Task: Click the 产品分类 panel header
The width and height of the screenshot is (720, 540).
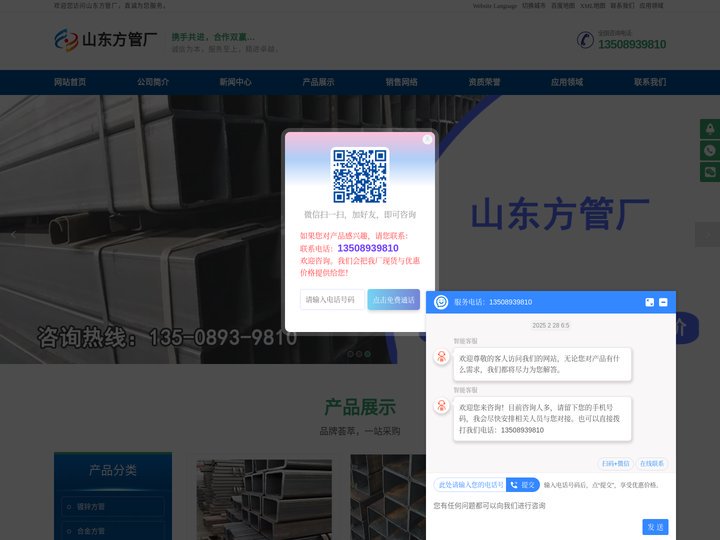Action: pyautogui.click(x=113, y=470)
